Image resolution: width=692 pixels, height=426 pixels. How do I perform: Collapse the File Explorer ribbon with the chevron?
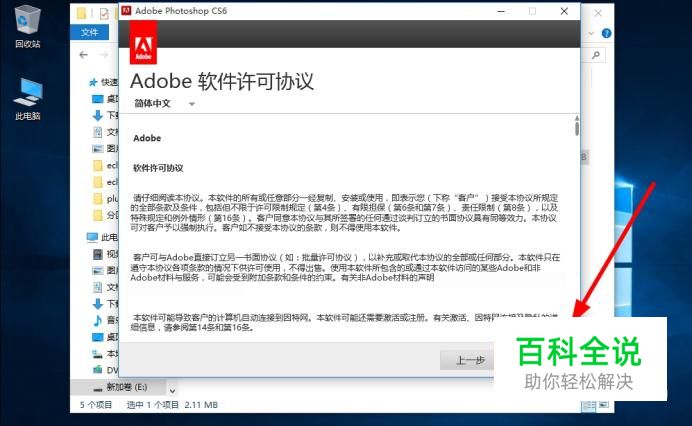coord(591,34)
